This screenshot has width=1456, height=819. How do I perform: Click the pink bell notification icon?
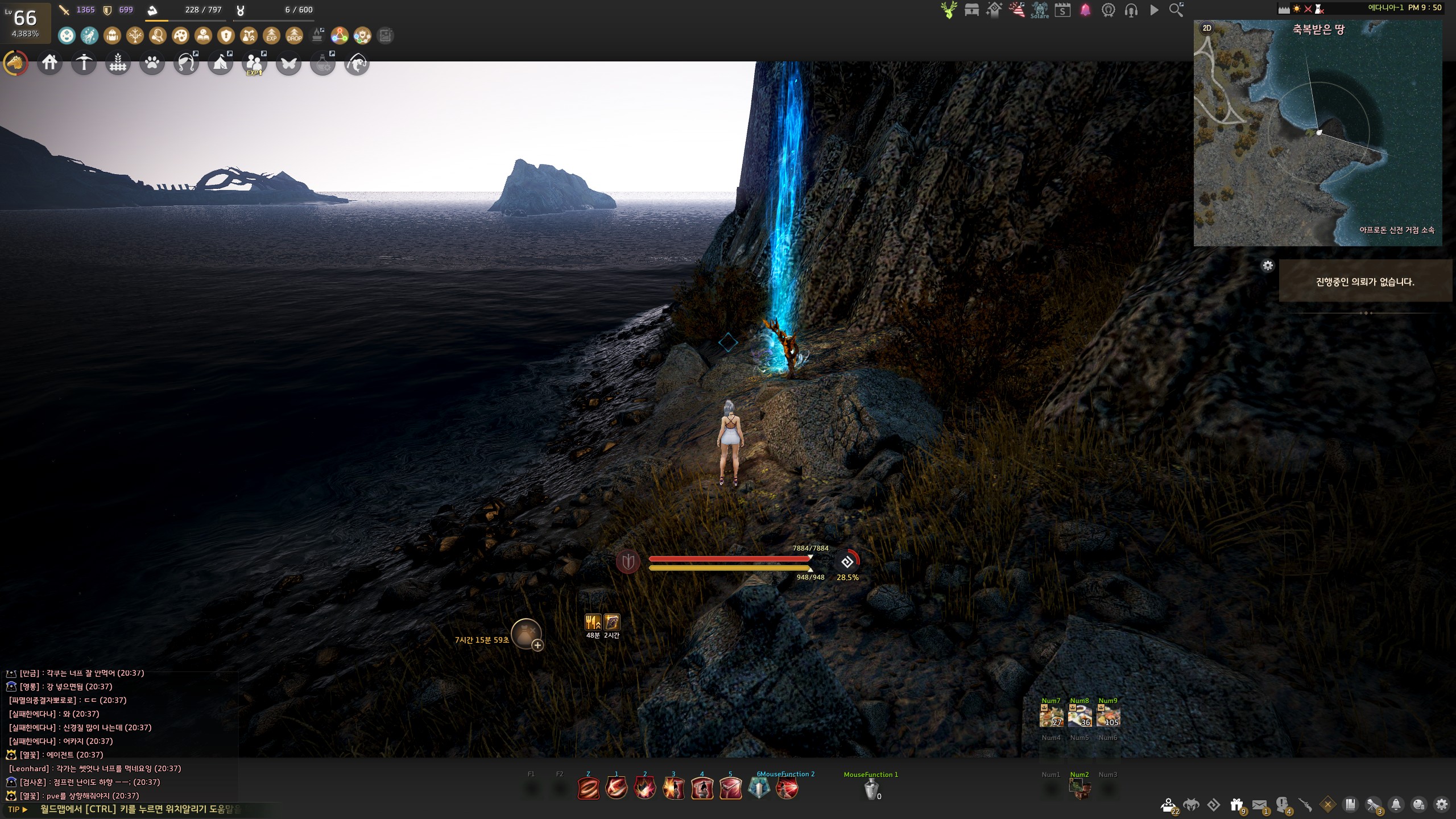(x=1086, y=10)
